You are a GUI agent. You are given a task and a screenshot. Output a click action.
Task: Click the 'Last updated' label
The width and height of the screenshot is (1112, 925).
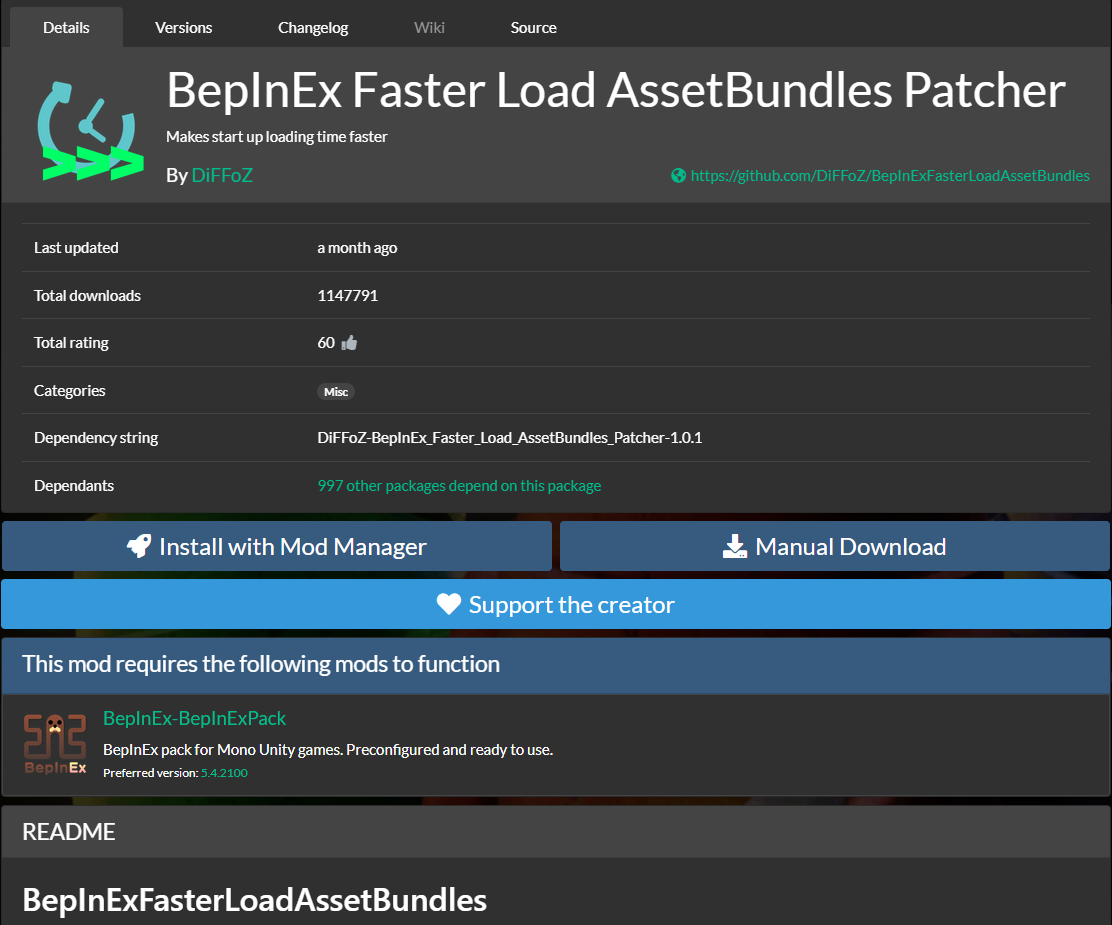tap(76, 248)
